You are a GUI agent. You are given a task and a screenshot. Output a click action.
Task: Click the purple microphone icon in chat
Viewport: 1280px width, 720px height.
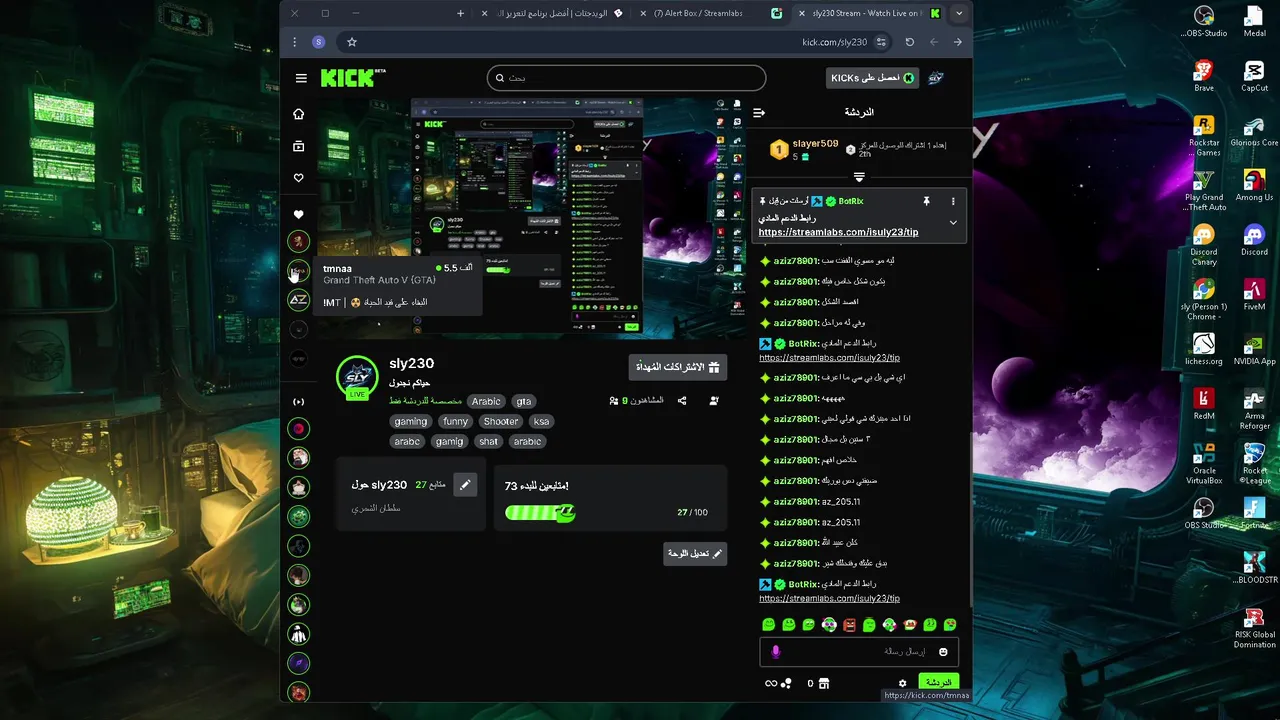click(x=775, y=652)
